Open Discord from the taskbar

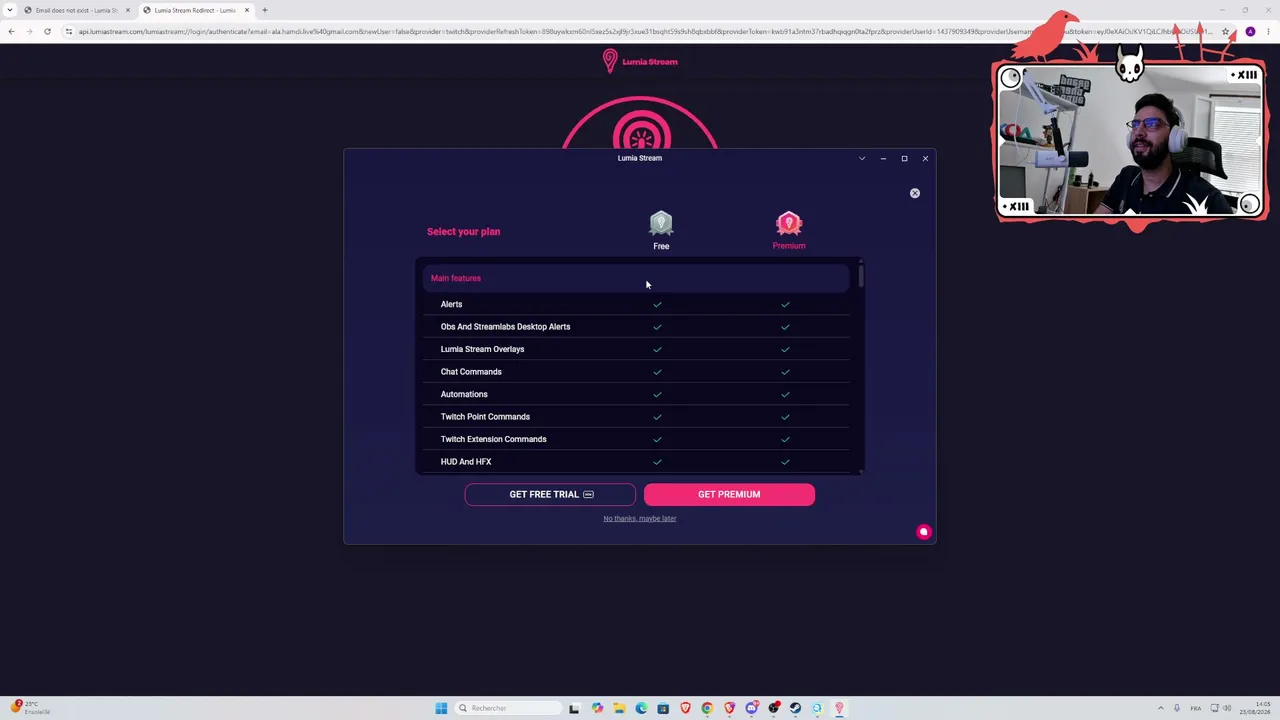(x=751, y=708)
